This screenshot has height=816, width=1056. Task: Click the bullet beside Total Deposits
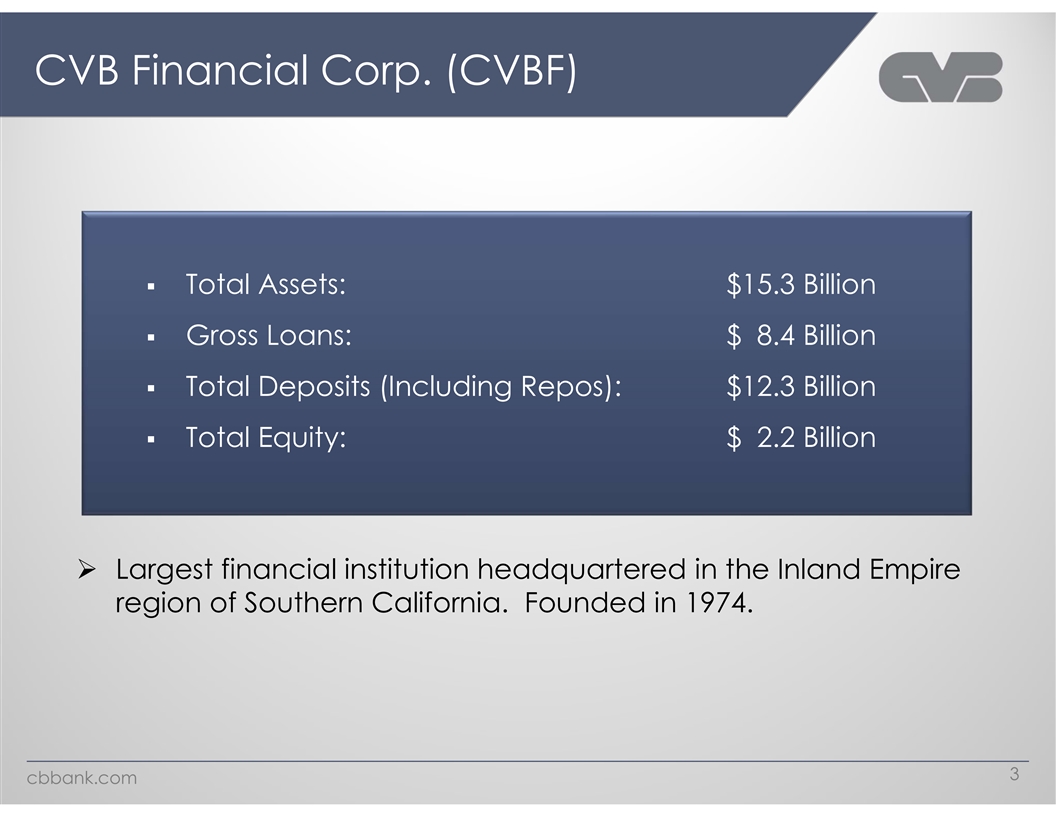[x=148, y=389]
